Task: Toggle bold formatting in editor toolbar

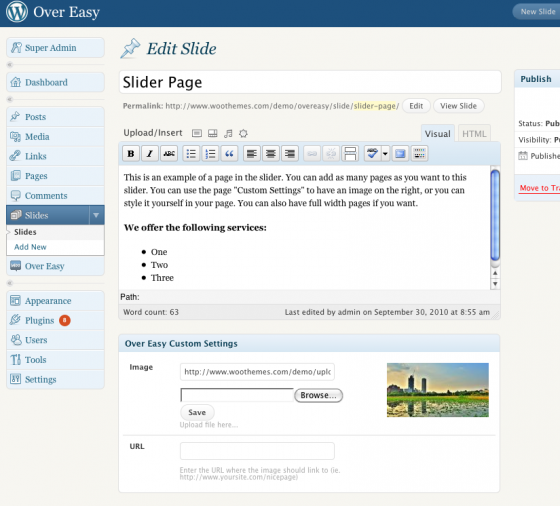Action: 131,154
